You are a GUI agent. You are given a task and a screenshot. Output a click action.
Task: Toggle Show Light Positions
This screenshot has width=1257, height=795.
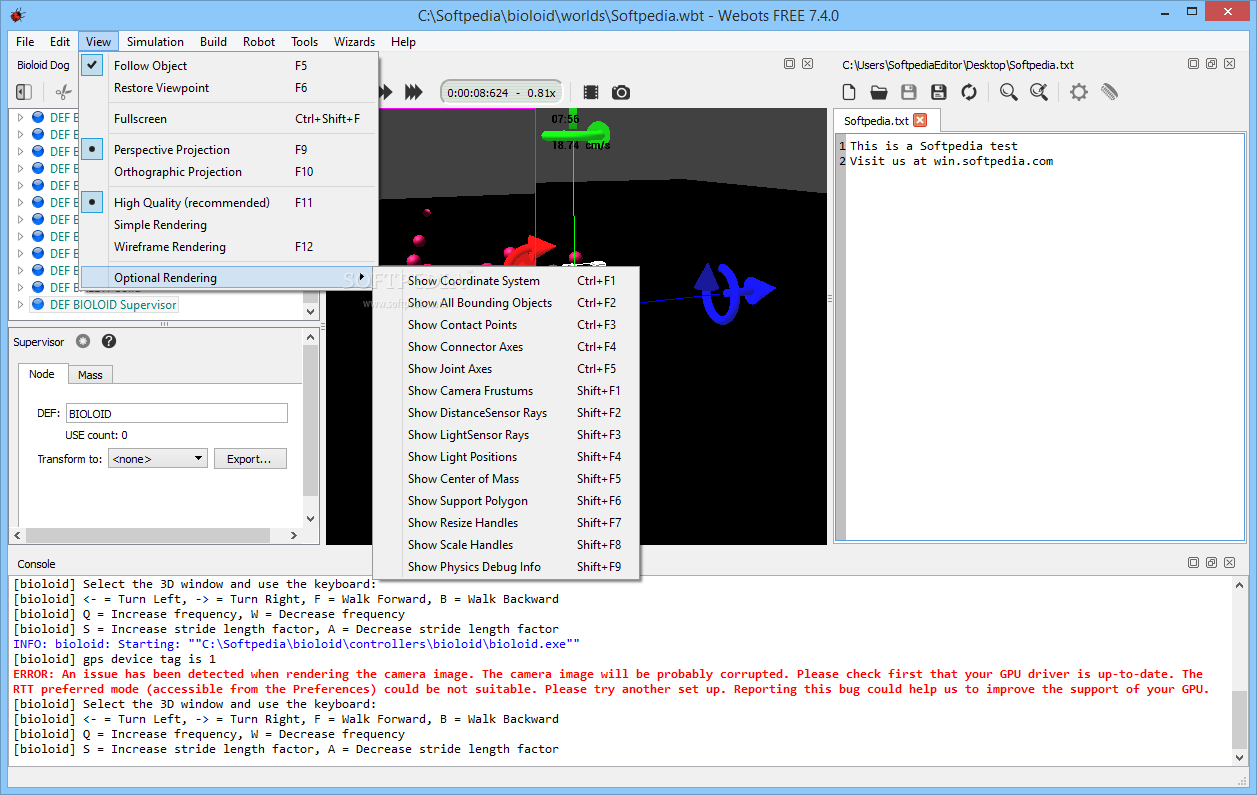[506, 457]
